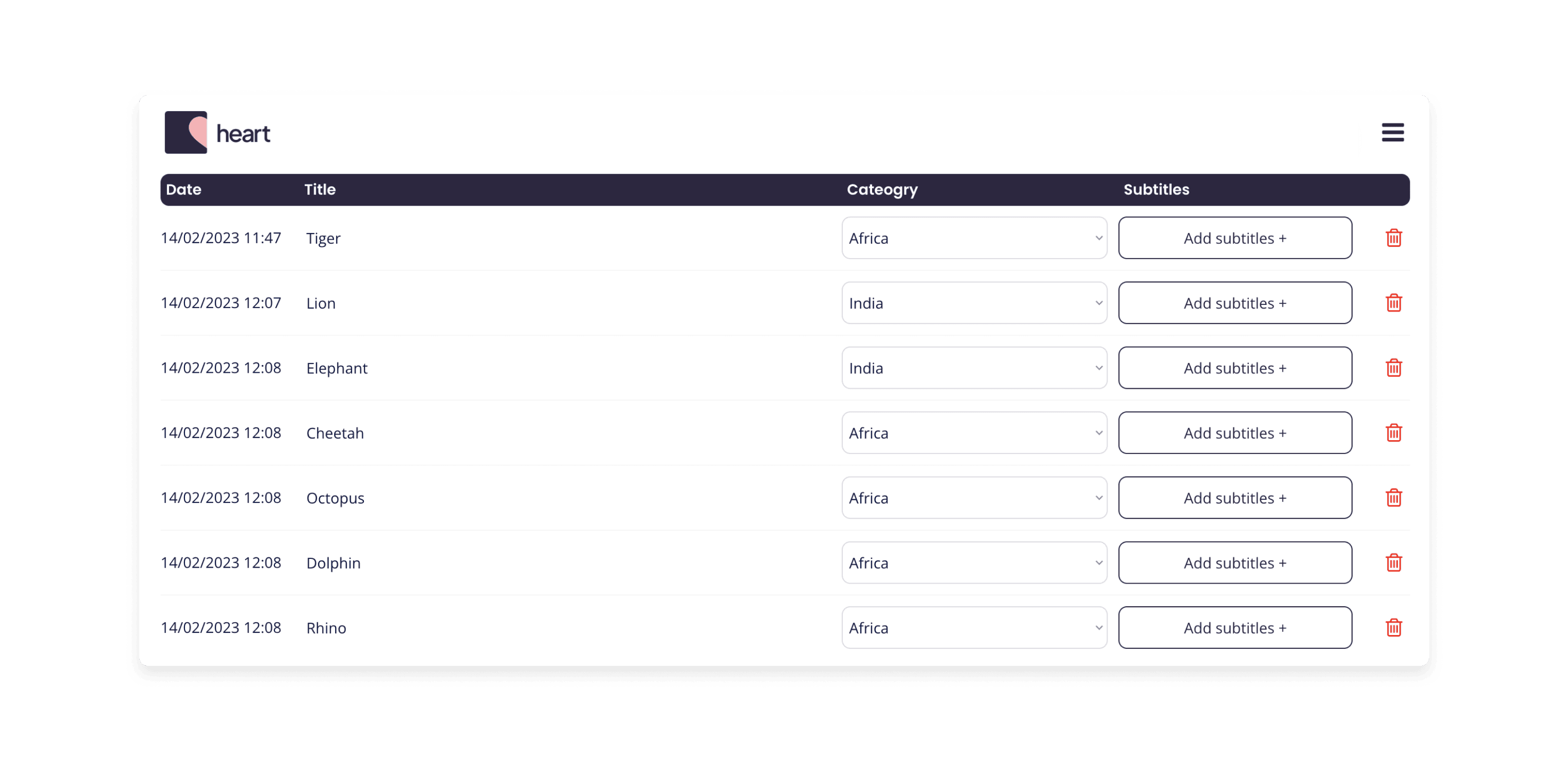The image size is (1568, 761).
Task: Delete the Cheetah entry
Action: pos(1393,433)
